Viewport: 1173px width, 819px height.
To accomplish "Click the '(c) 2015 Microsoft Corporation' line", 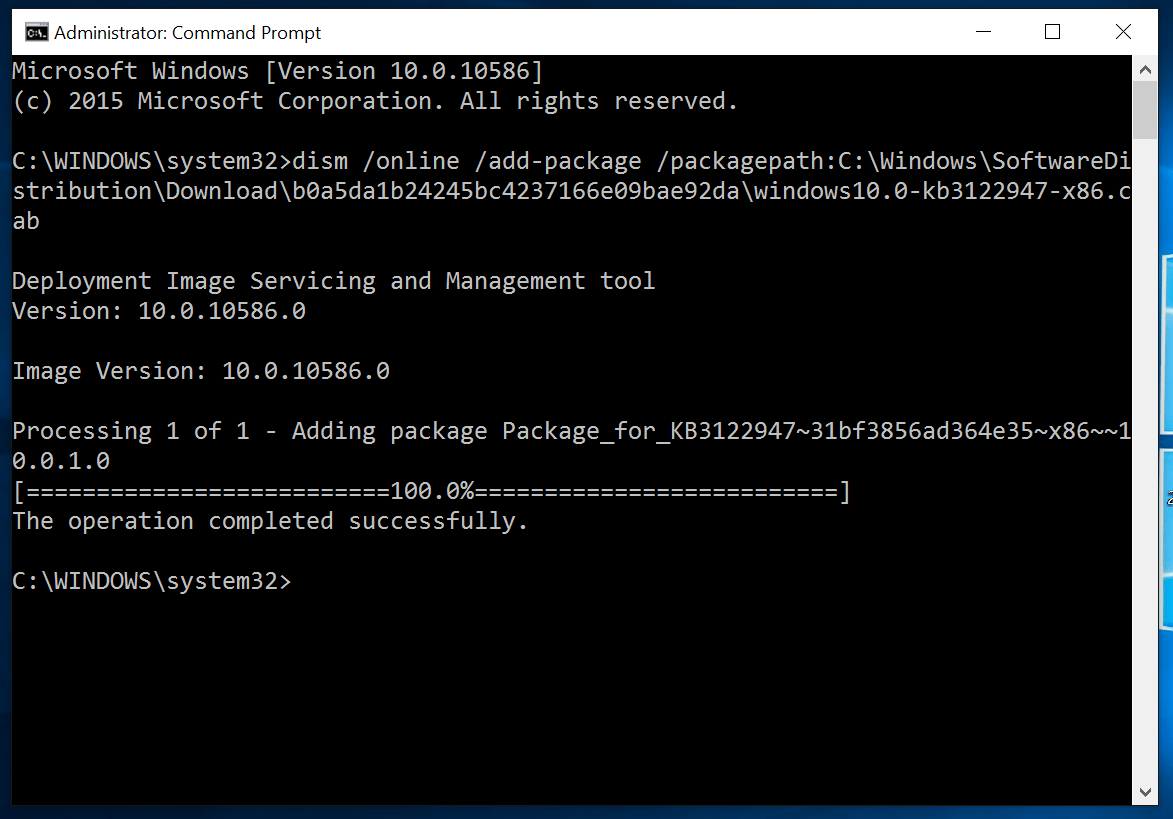I will click(375, 101).
